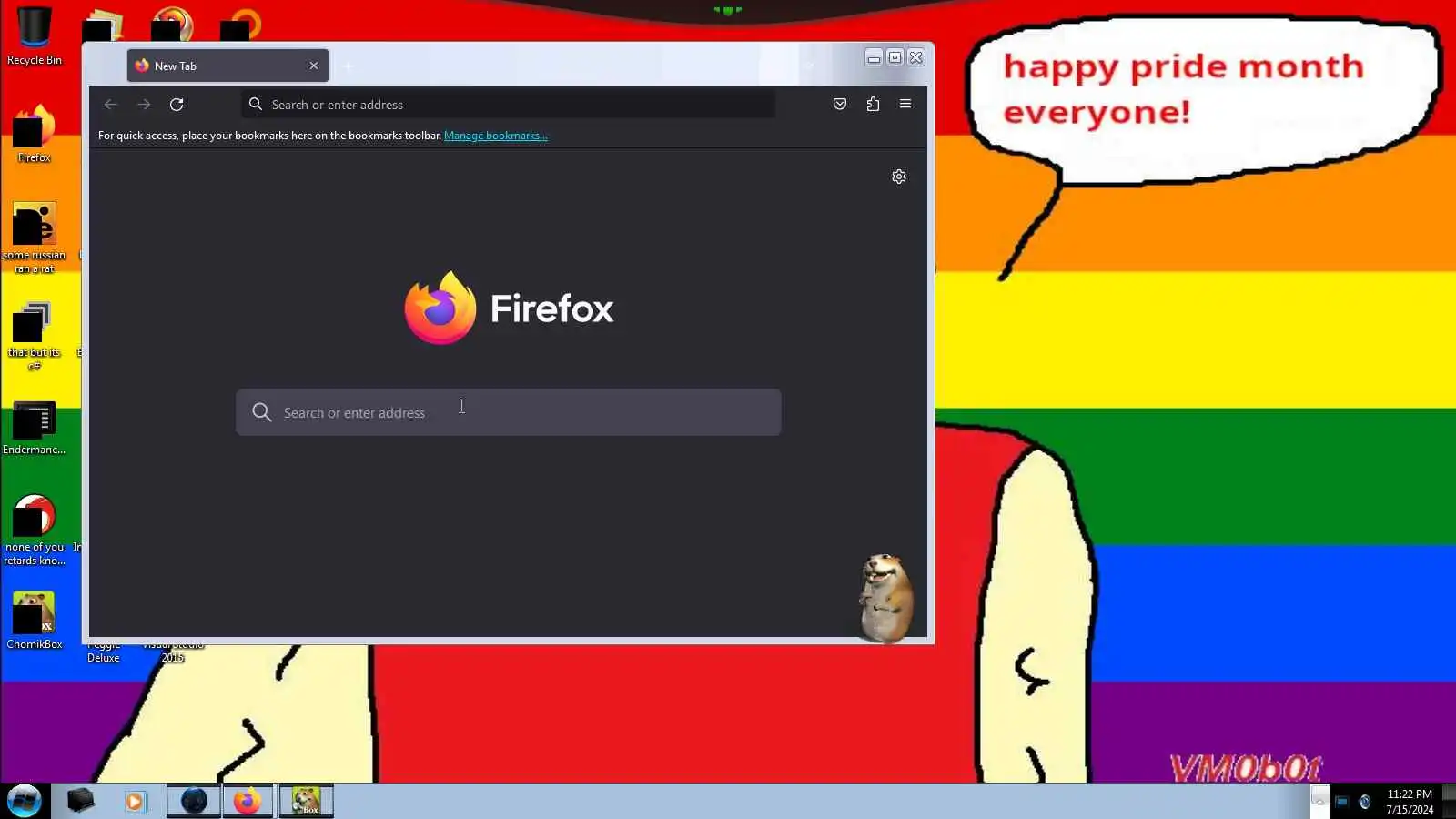Select the folder icon on desktop top row
The height and width of the screenshot is (819, 1456).
click(103, 25)
